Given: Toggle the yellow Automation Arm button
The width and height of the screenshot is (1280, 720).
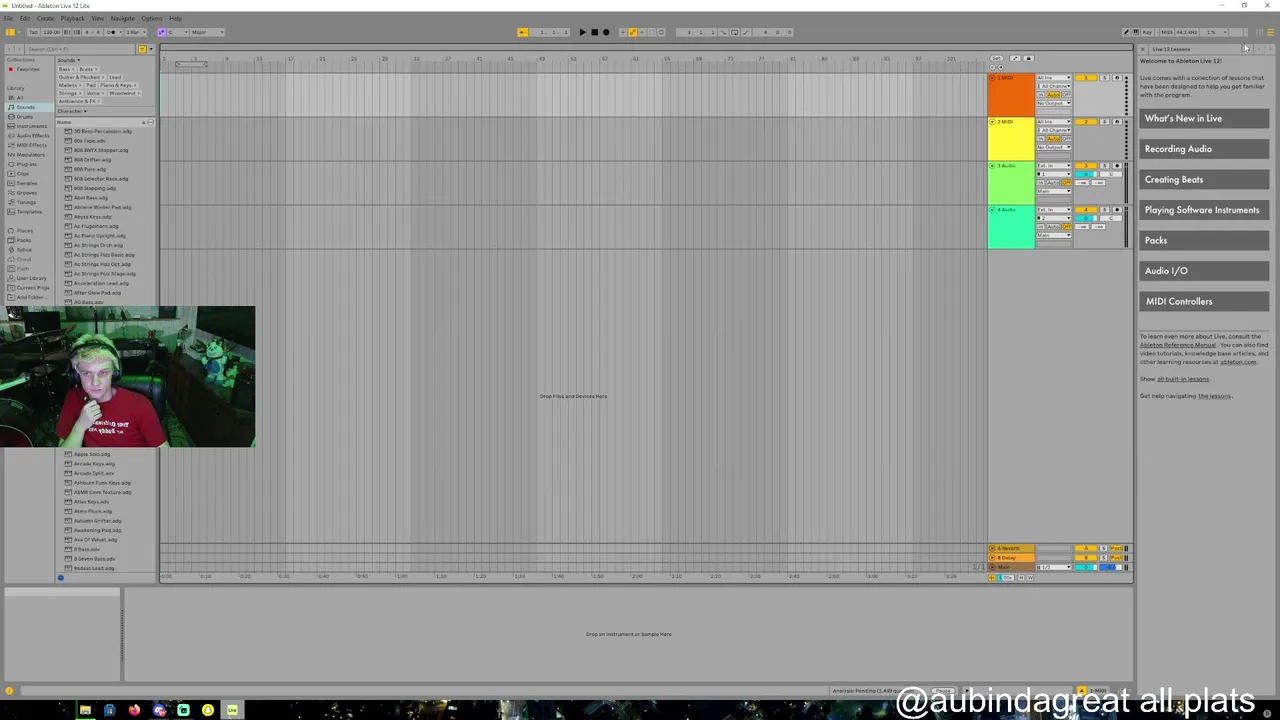Looking at the screenshot, I should (x=633, y=32).
